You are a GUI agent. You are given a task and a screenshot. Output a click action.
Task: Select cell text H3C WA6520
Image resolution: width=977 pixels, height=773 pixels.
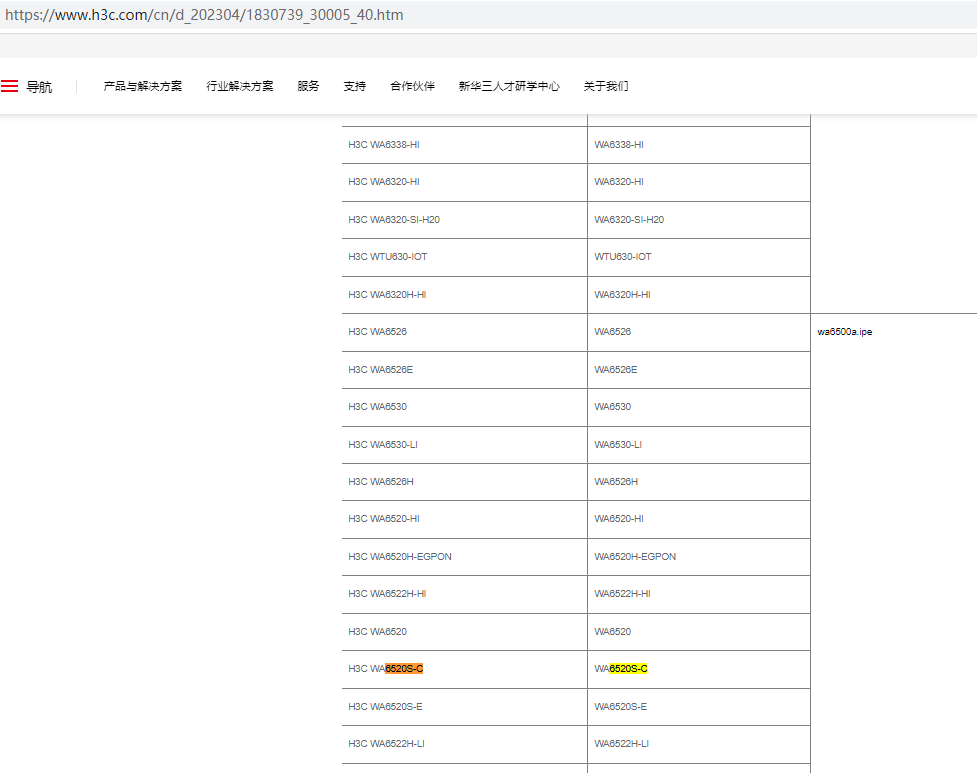tap(377, 632)
